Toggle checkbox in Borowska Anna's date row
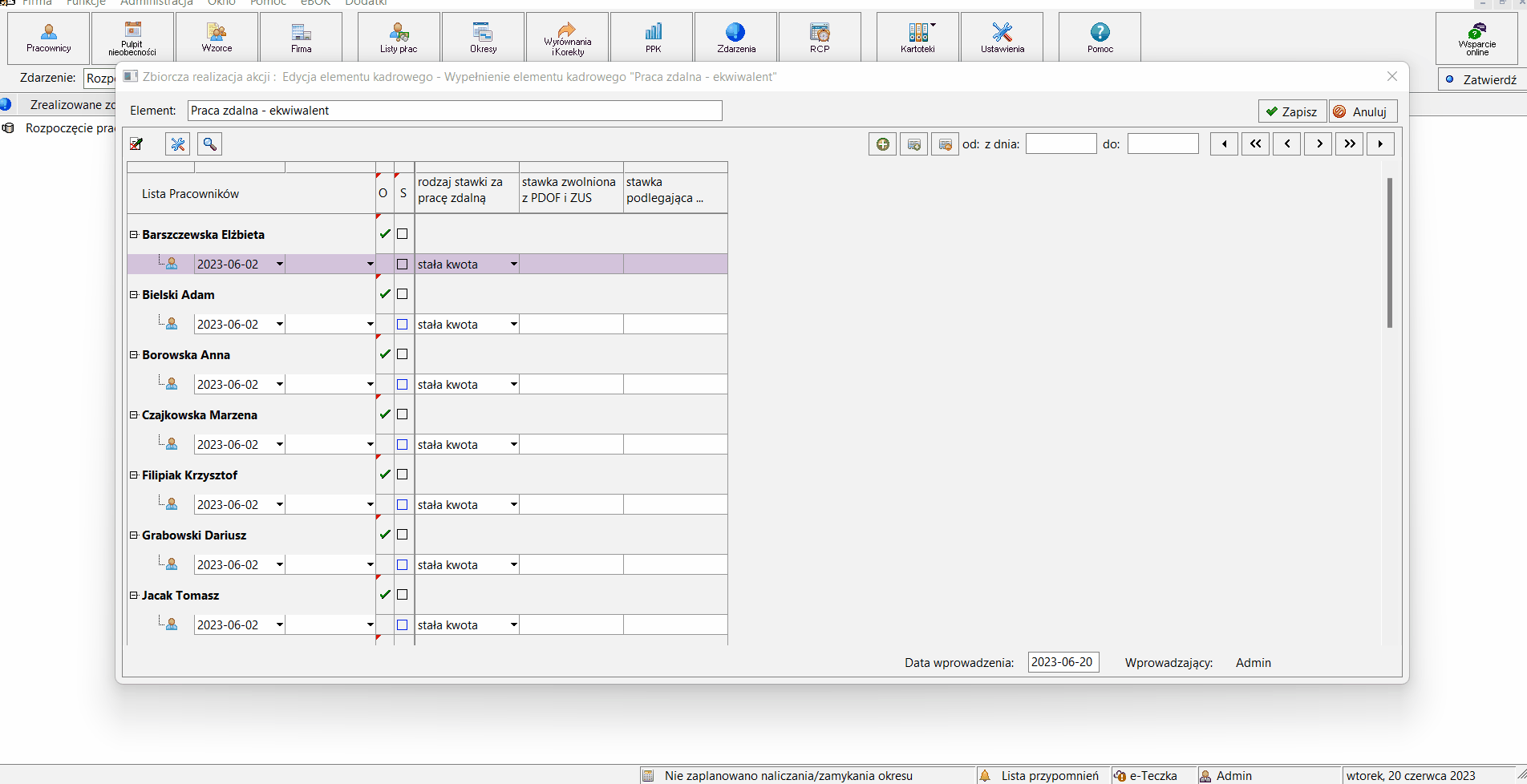The image size is (1527, 784). pyautogui.click(x=403, y=385)
